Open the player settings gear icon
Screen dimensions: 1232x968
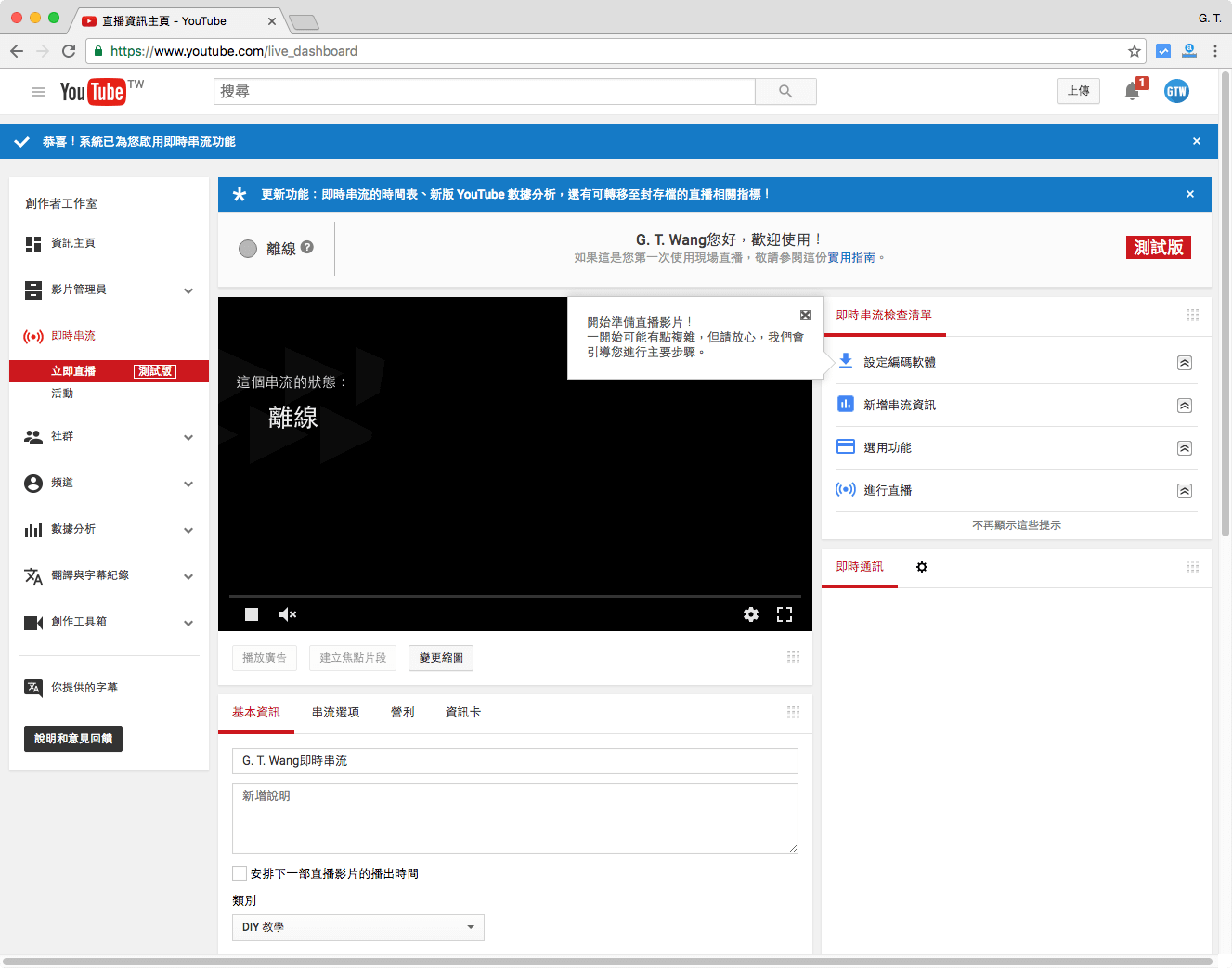pos(750,613)
